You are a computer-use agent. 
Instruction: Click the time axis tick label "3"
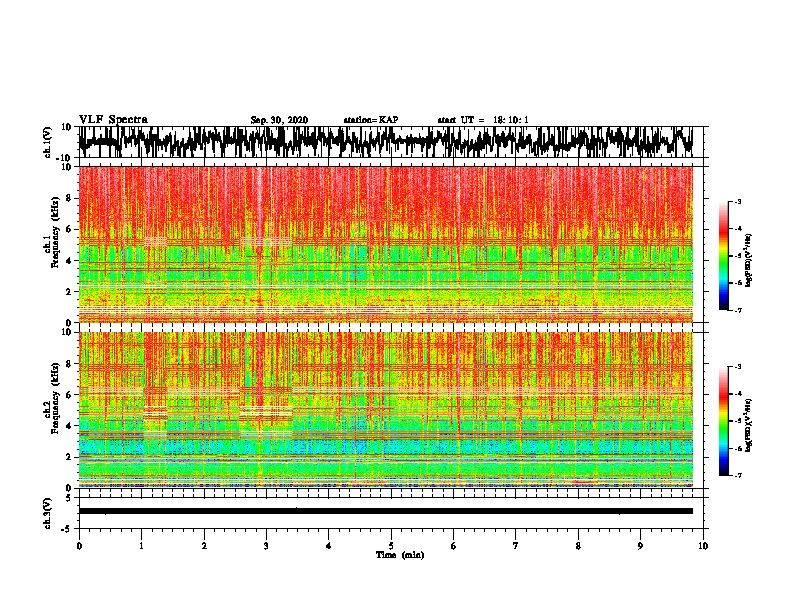point(266,546)
